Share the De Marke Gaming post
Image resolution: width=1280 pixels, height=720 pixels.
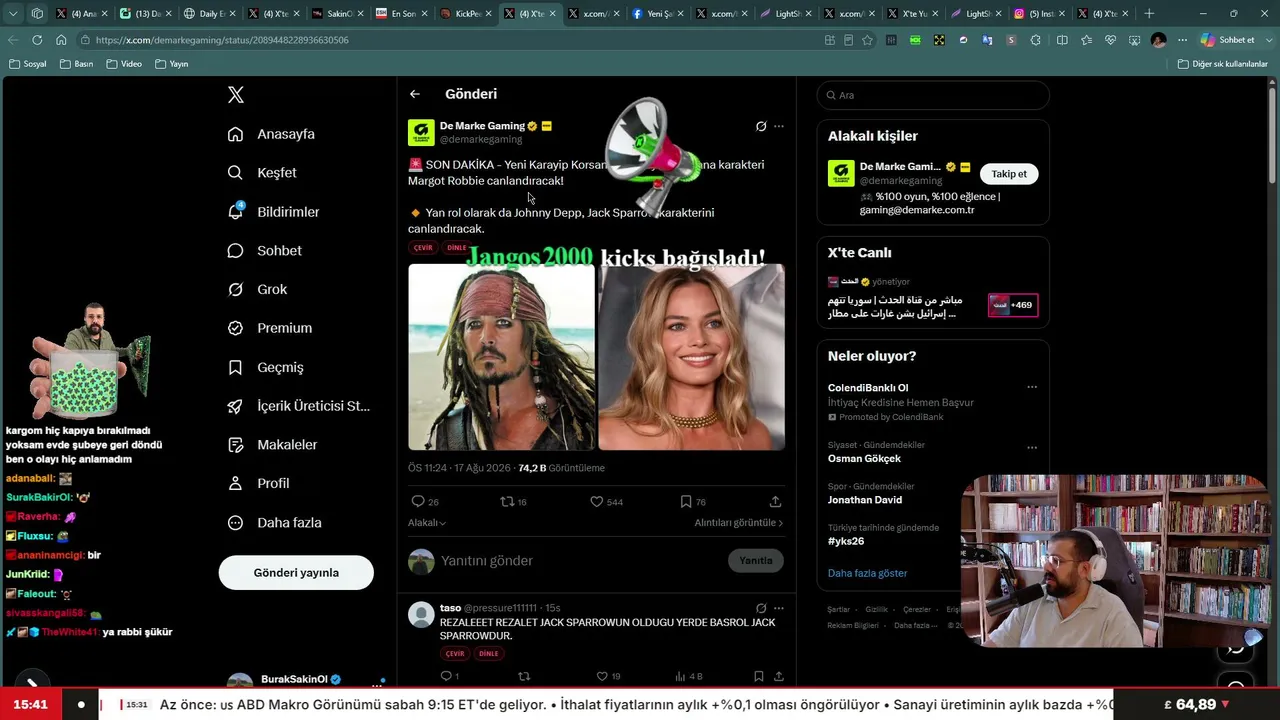point(775,501)
